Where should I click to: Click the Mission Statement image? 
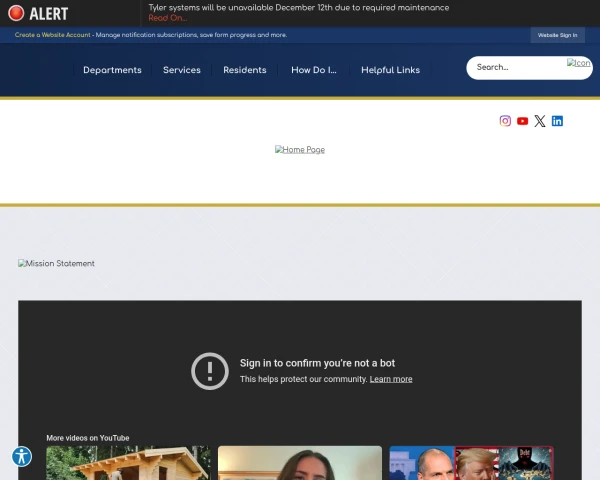(56, 263)
